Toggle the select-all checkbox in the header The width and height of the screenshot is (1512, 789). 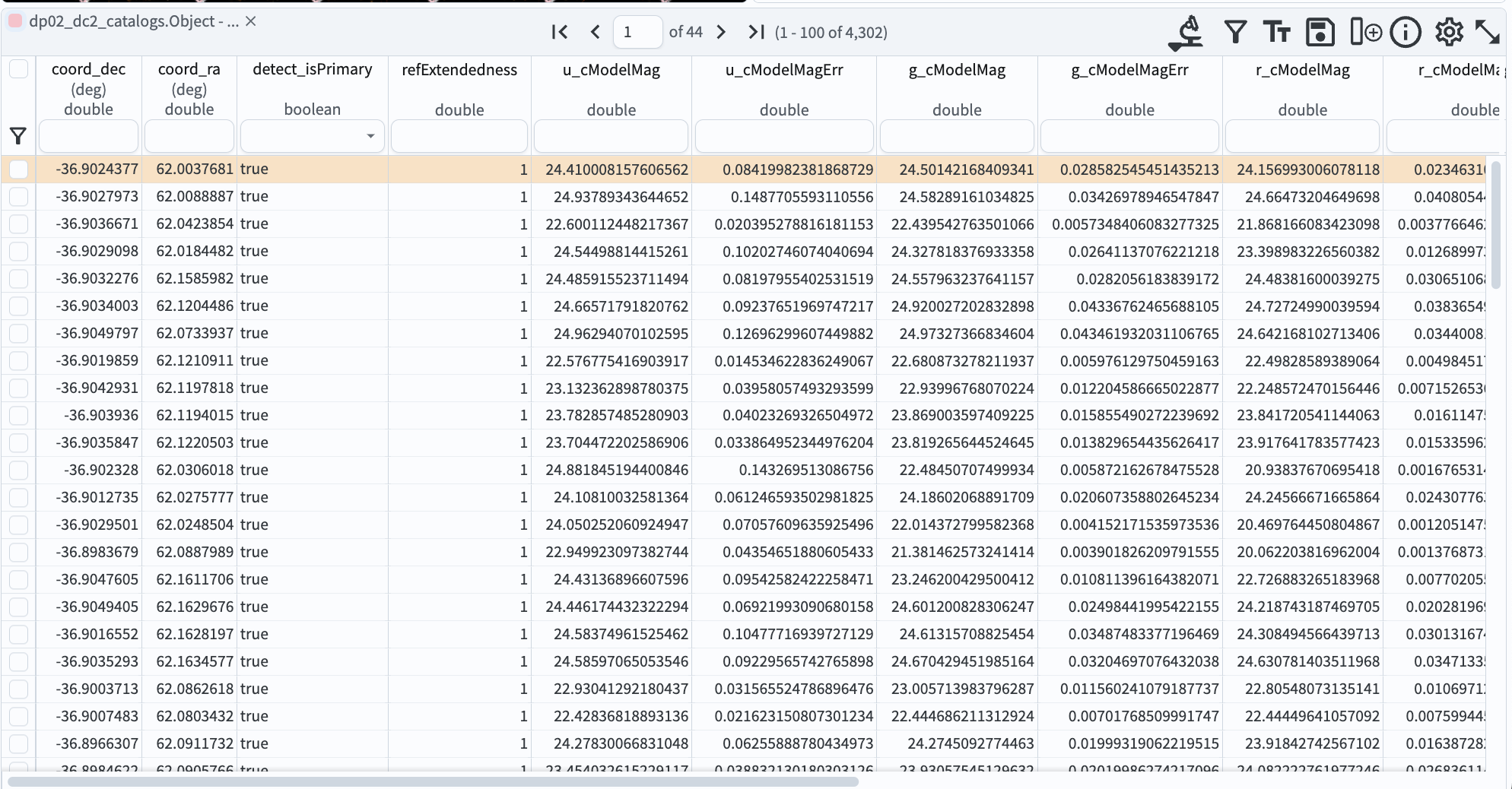pyautogui.click(x=18, y=68)
